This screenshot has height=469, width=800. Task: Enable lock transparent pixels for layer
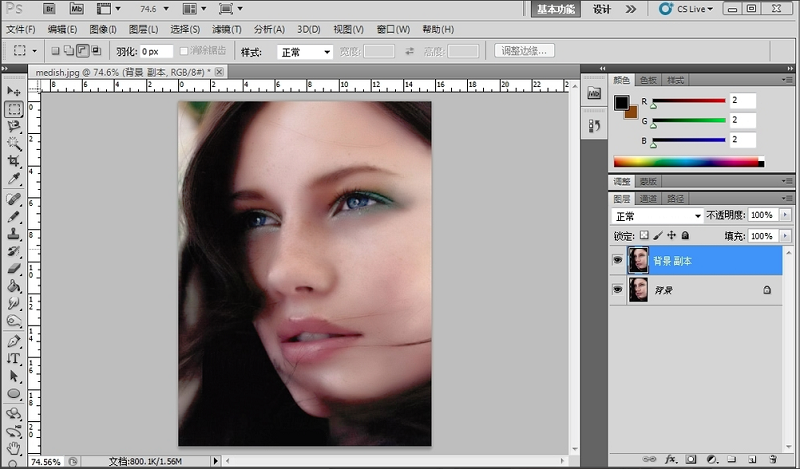(x=644, y=236)
